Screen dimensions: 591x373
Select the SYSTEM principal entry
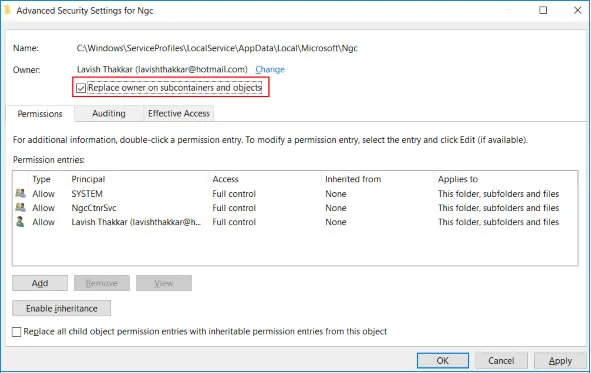tap(295, 194)
